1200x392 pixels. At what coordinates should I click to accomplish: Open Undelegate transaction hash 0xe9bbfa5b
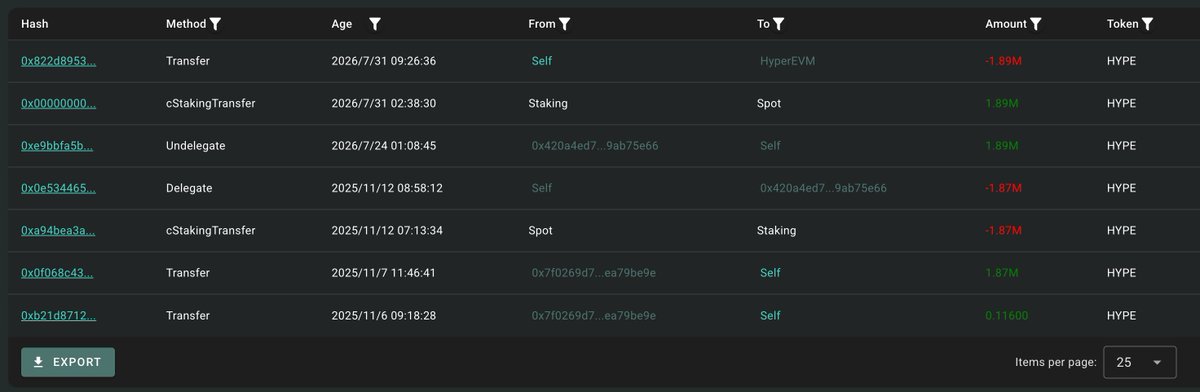(x=59, y=146)
